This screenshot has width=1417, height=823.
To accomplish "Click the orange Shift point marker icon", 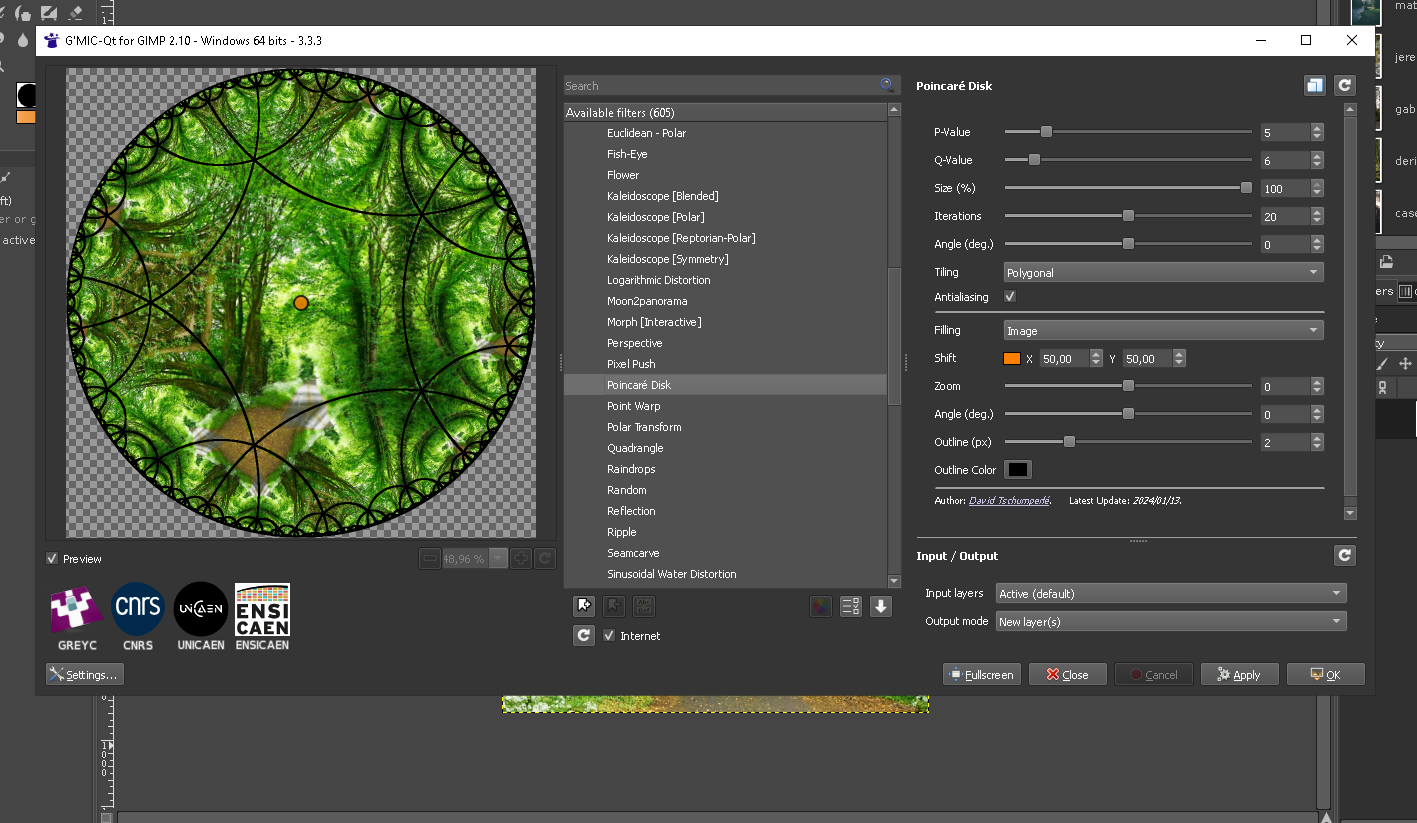I will coord(1012,358).
